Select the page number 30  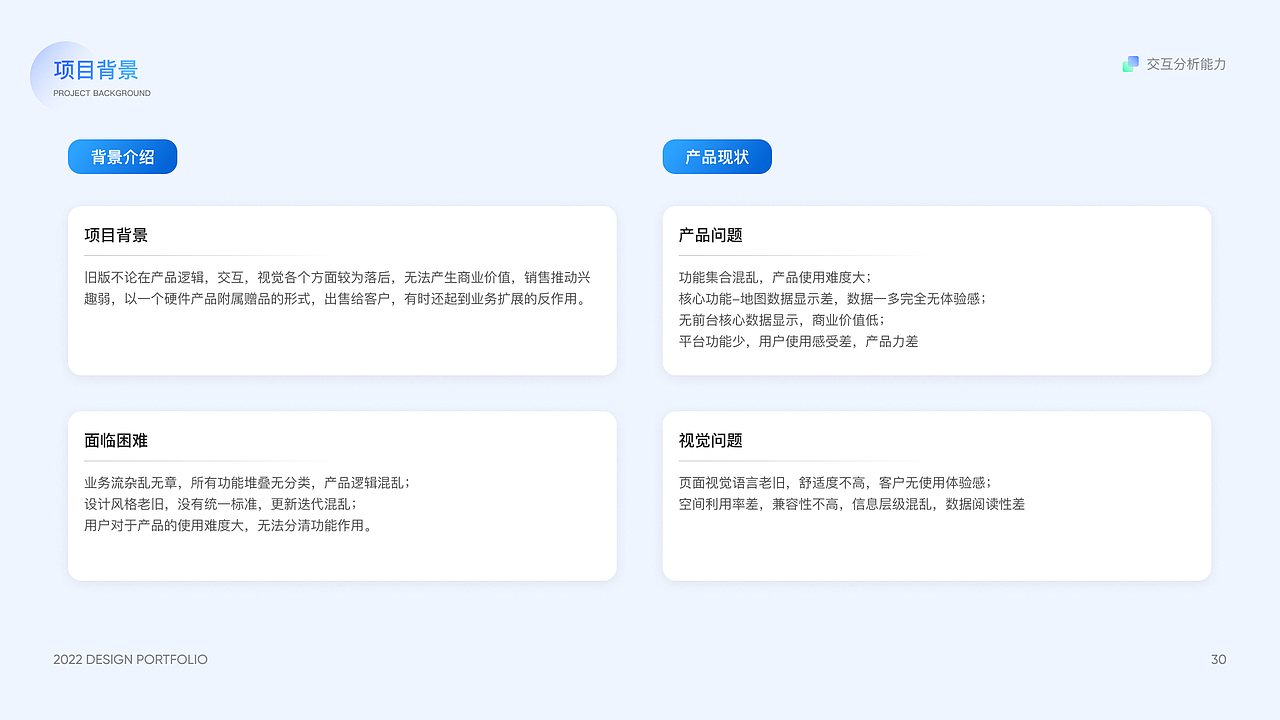[x=1218, y=659]
